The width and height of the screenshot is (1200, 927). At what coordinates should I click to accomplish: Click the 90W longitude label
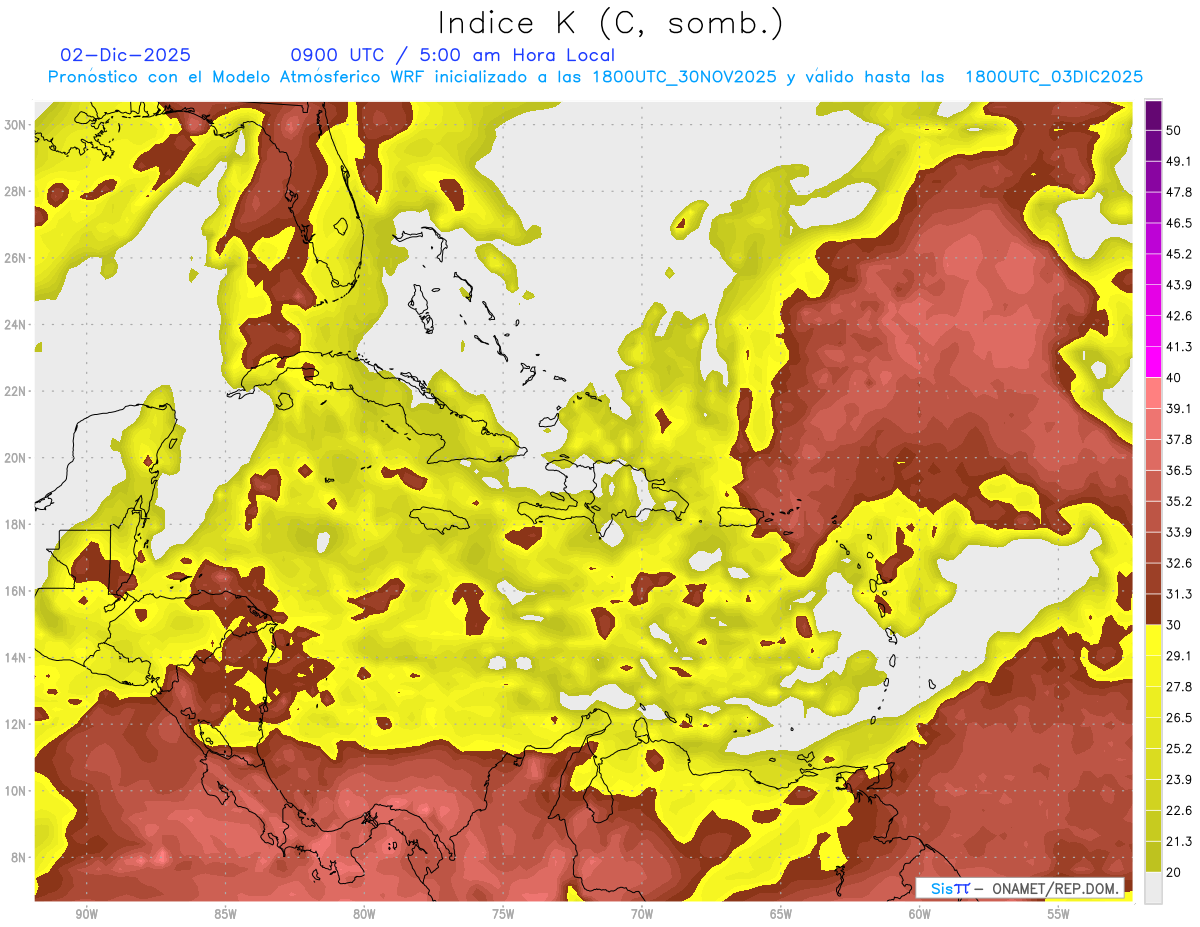pyautogui.click(x=86, y=914)
